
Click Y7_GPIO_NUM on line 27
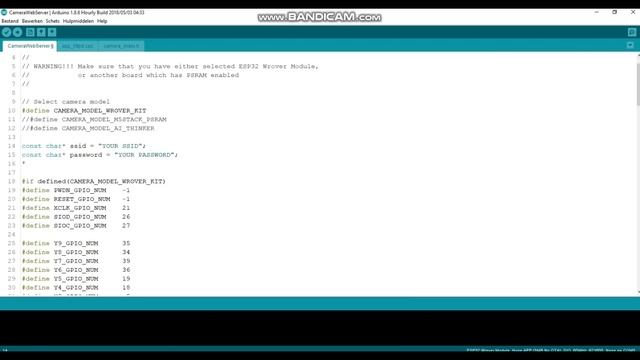click(76, 261)
